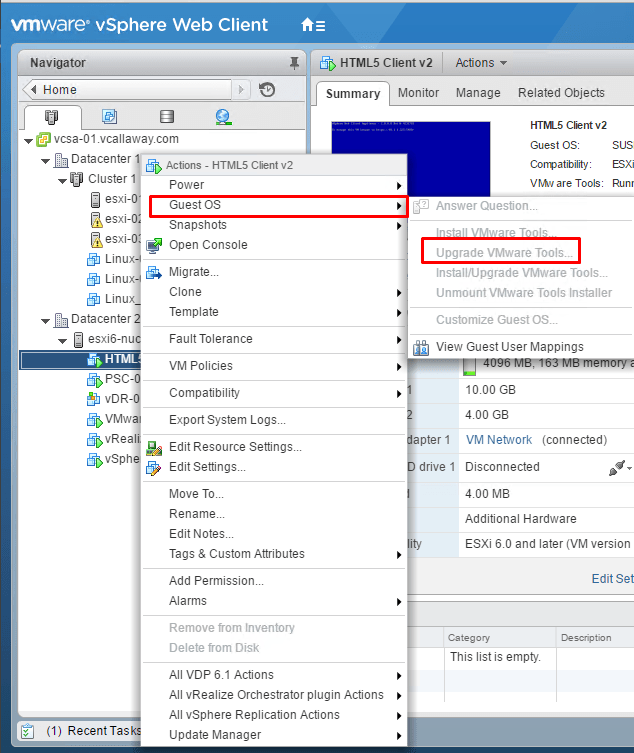Select View Guest User Mappings

click(x=521, y=347)
